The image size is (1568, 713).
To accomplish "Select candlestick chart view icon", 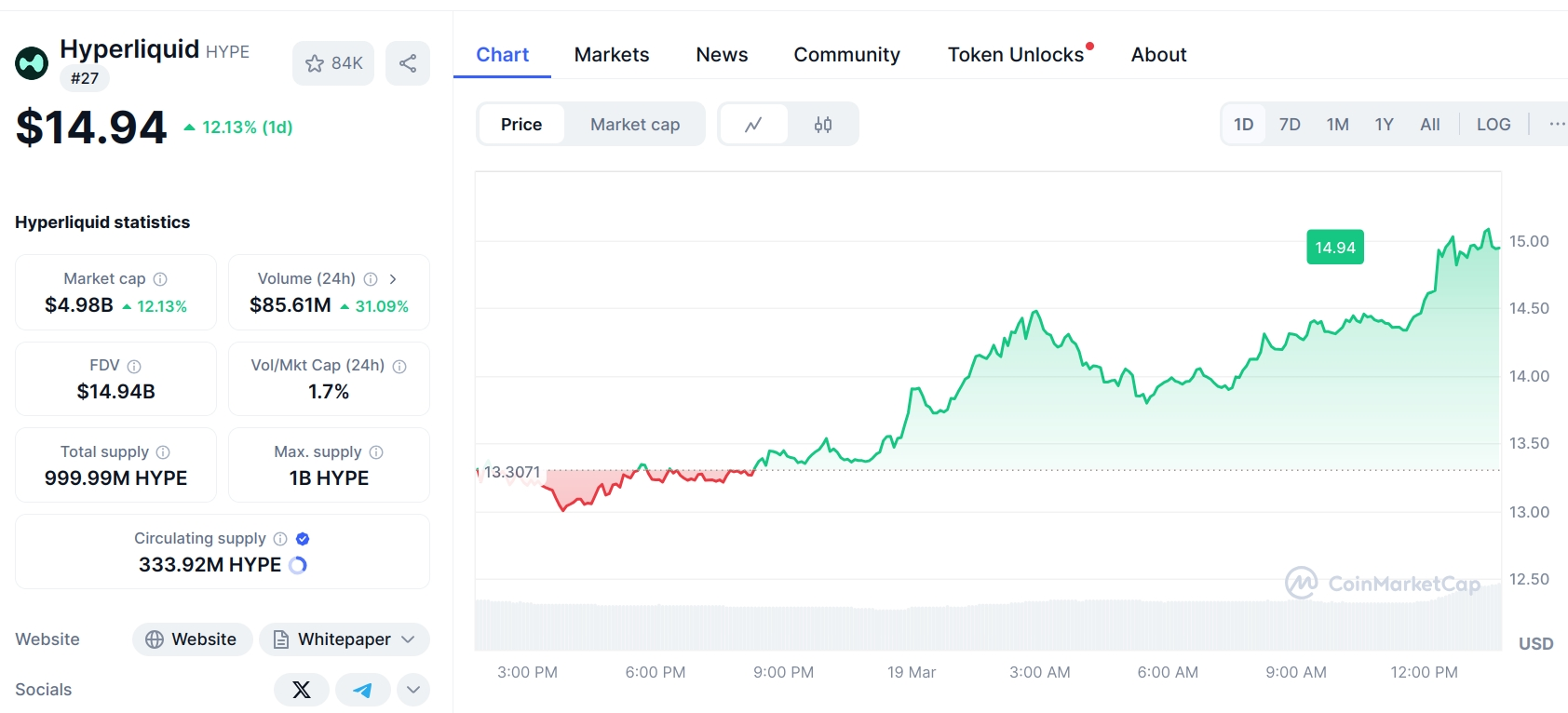I will coord(823,125).
